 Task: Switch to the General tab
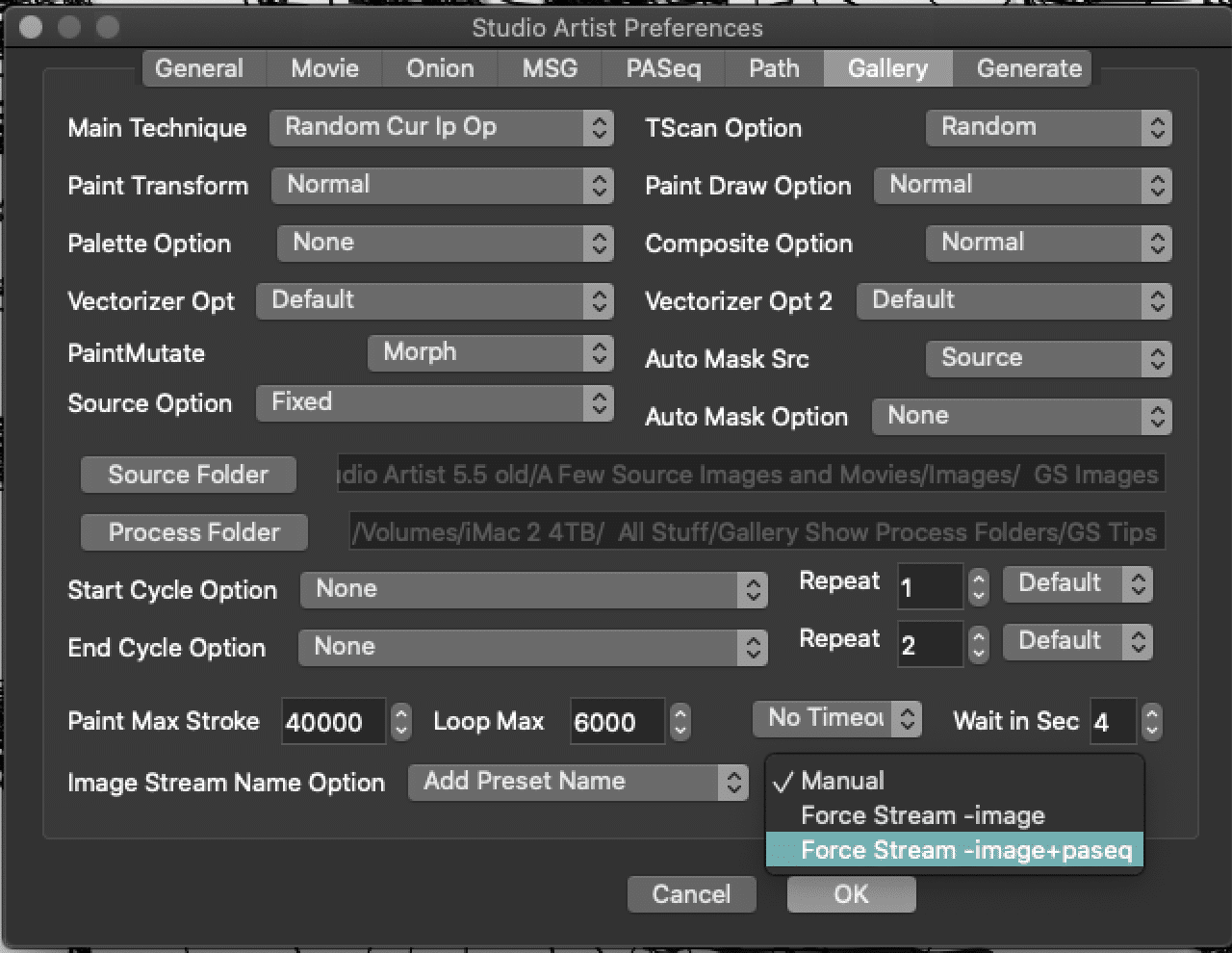(199, 69)
